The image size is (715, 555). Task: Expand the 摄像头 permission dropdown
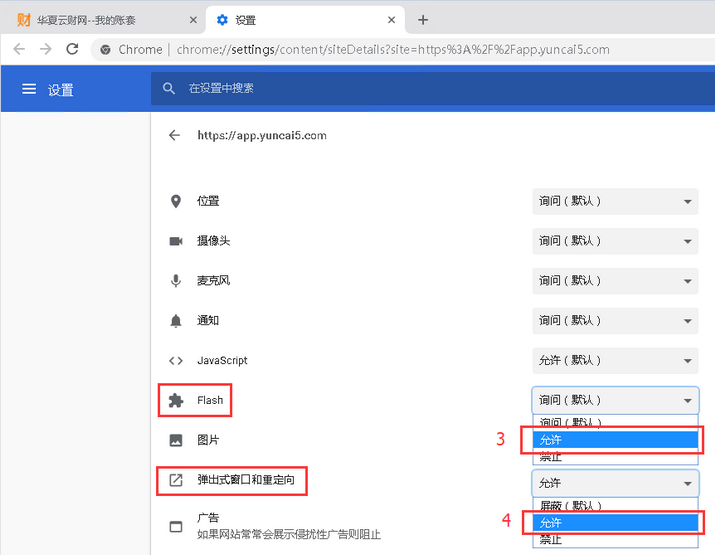pyautogui.click(x=615, y=241)
